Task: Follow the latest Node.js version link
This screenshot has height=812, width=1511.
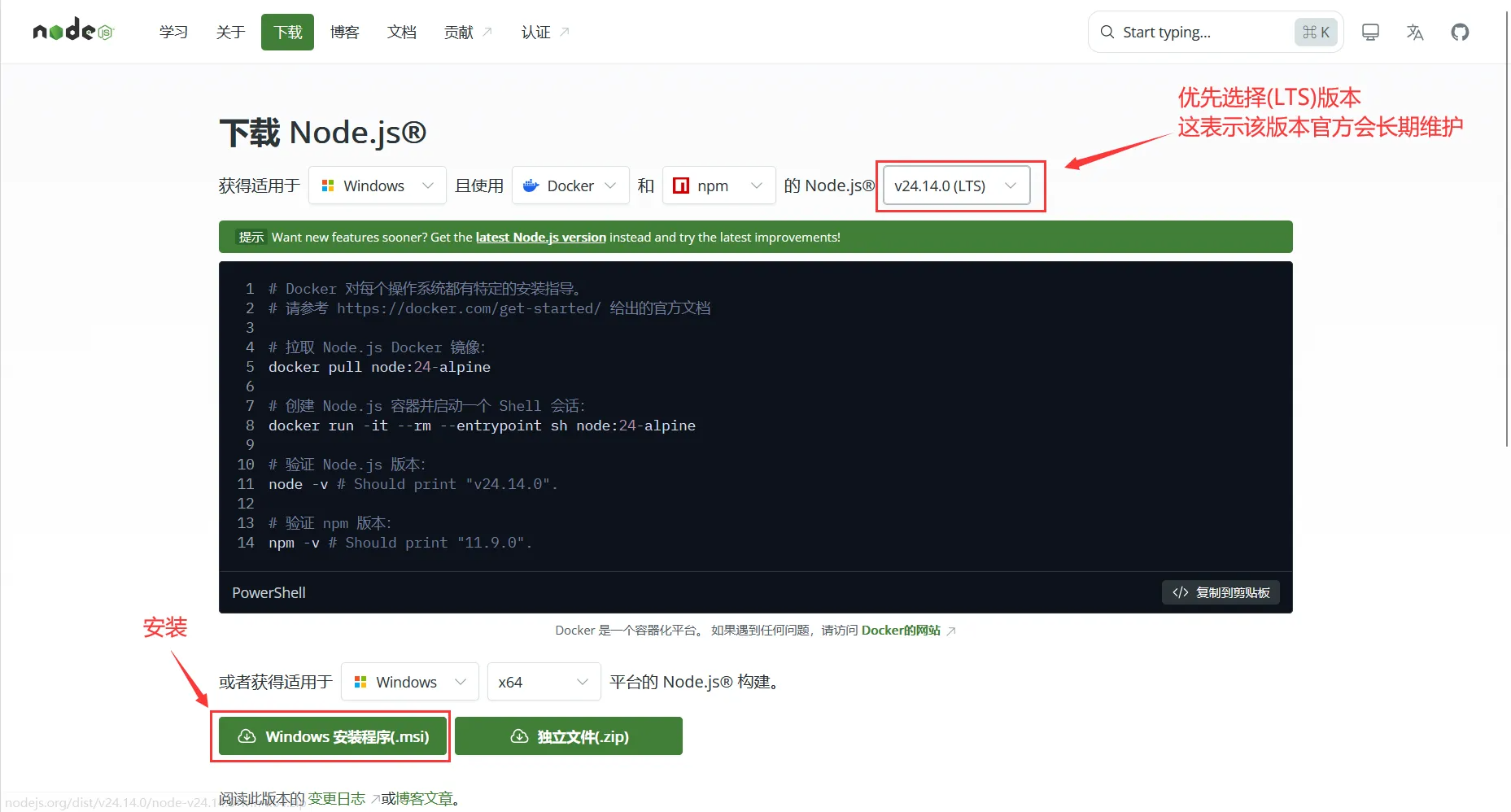Action: tap(540, 237)
